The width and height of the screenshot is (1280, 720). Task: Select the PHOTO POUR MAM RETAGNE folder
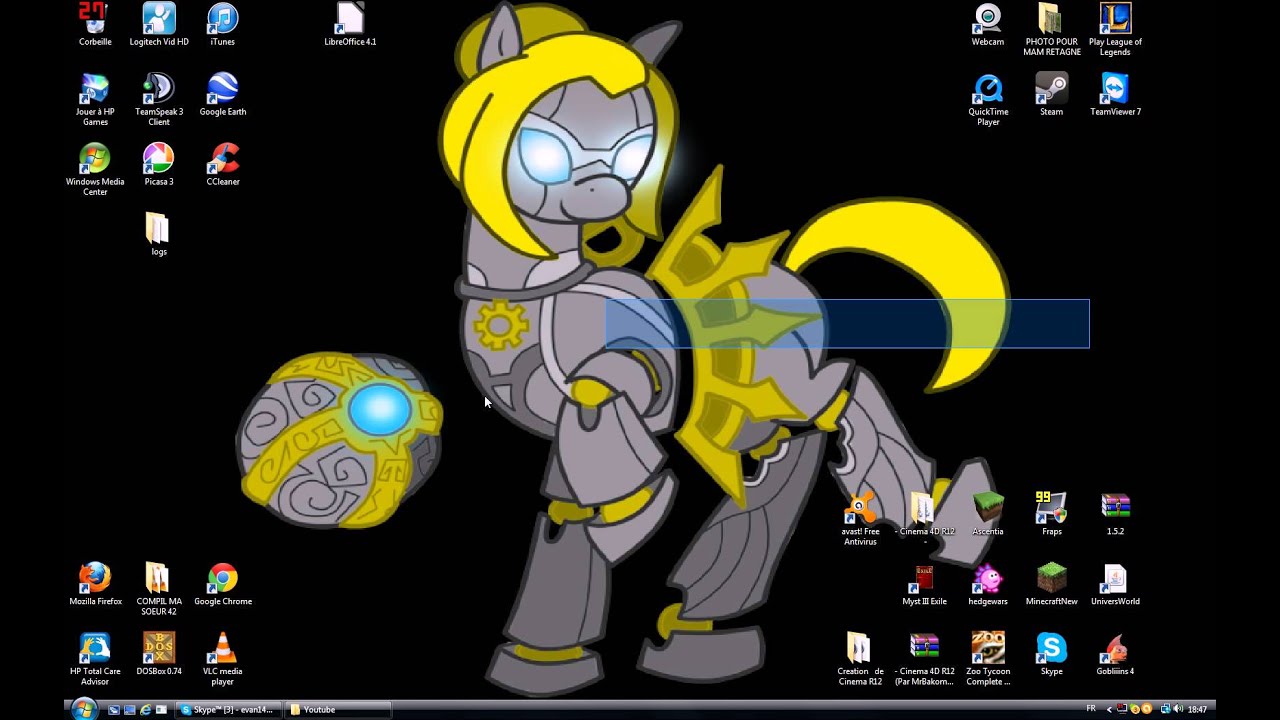pos(1051,30)
